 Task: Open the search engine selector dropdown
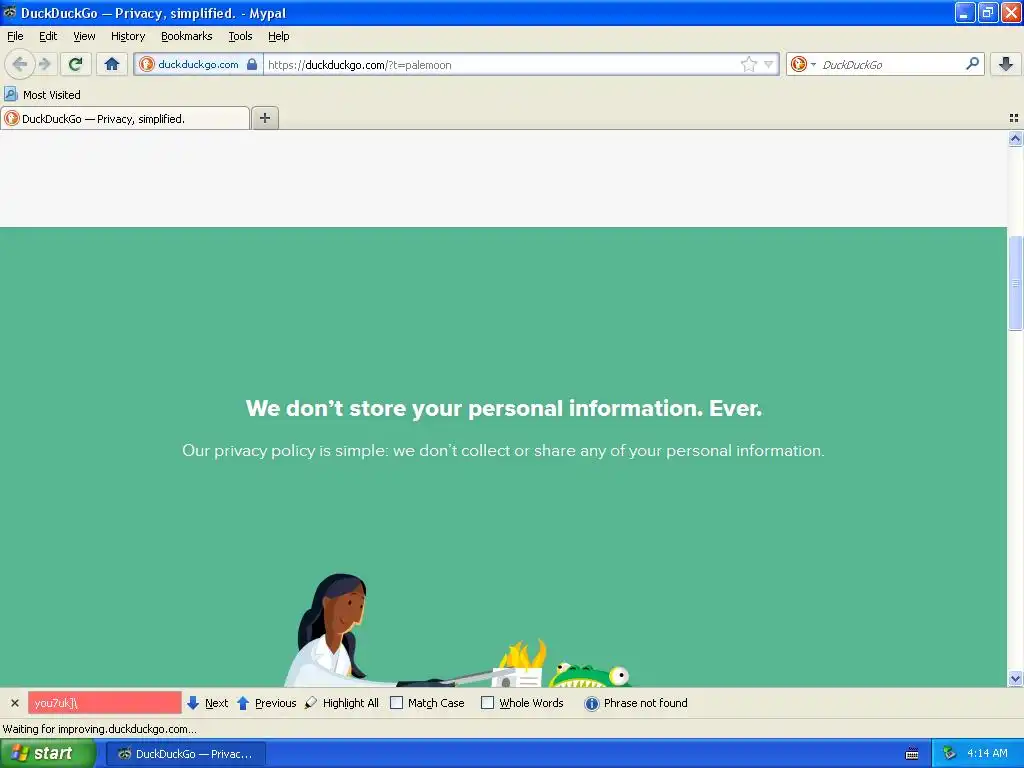803,64
